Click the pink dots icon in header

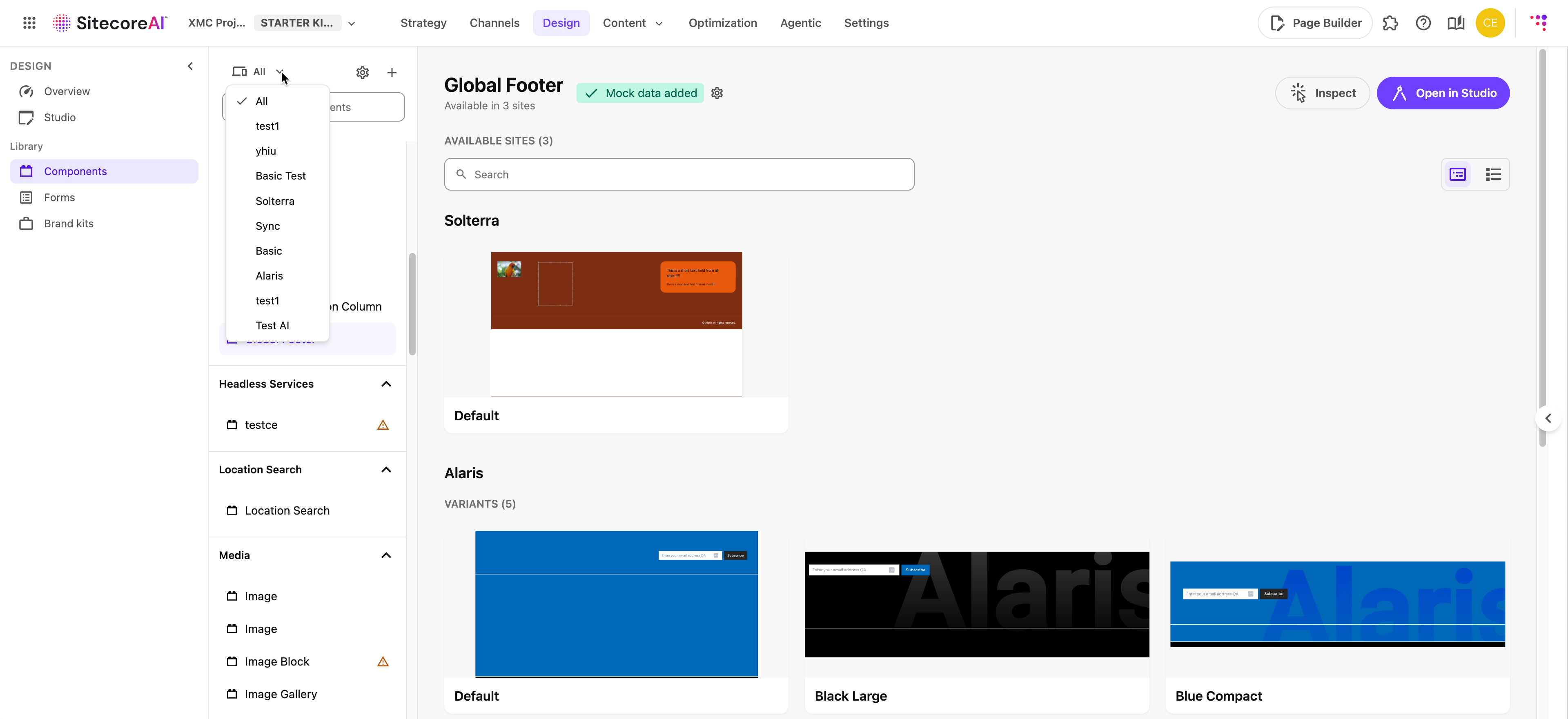pos(1539,23)
